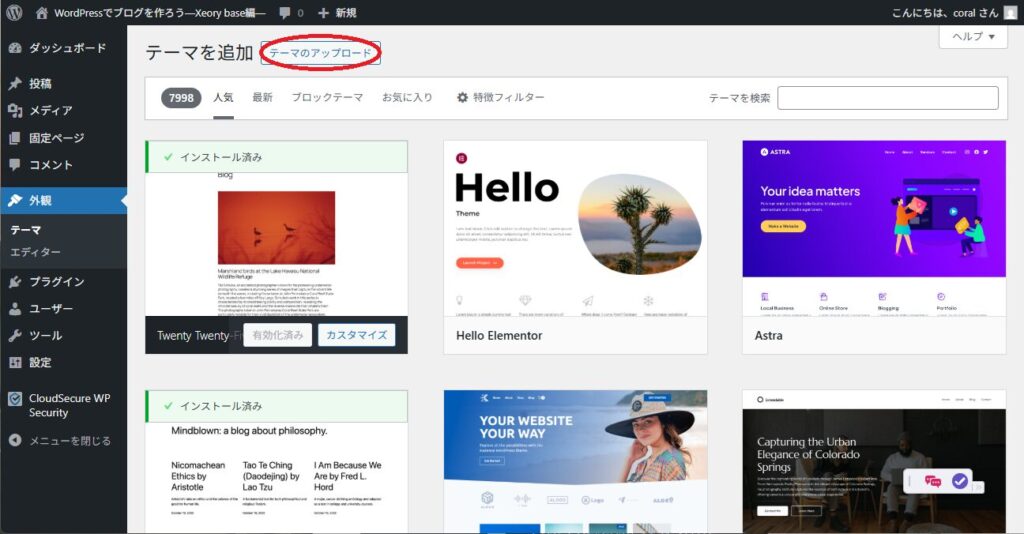Open the 特徴フィルター options
Viewport: 1024px width, 534px height.
[x=500, y=97]
